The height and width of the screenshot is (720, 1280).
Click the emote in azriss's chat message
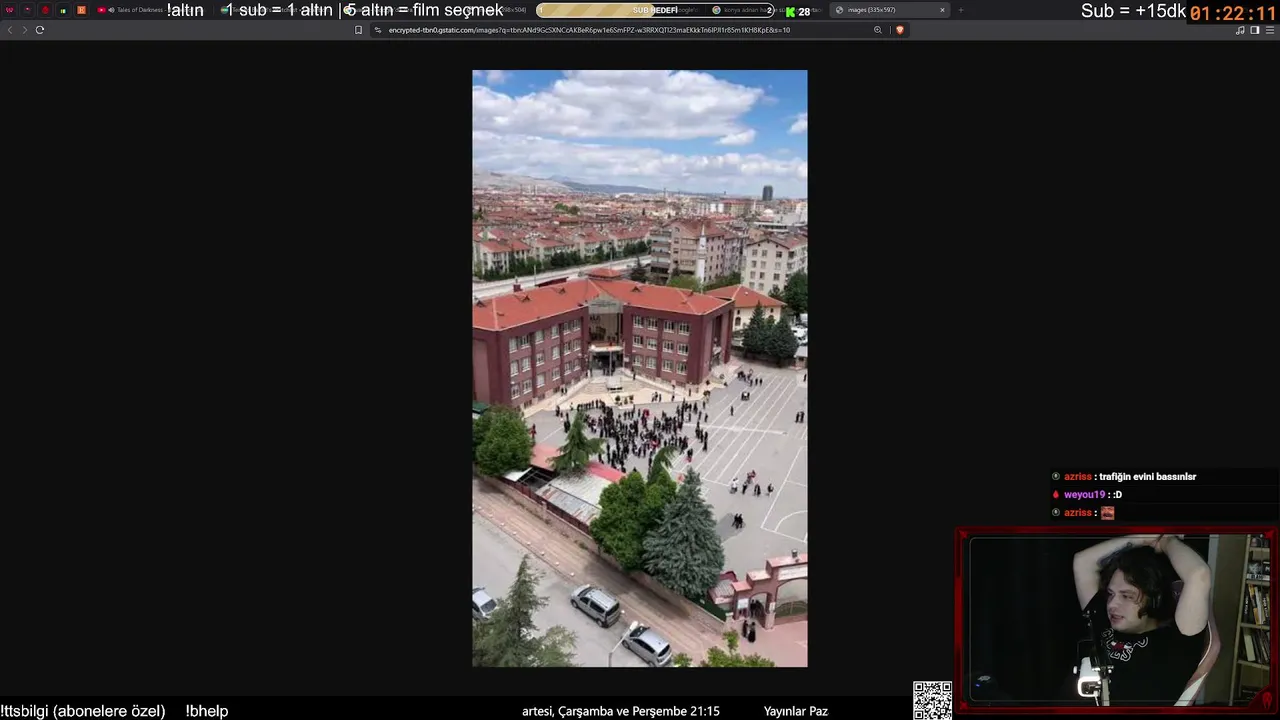click(x=1107, y=513)
